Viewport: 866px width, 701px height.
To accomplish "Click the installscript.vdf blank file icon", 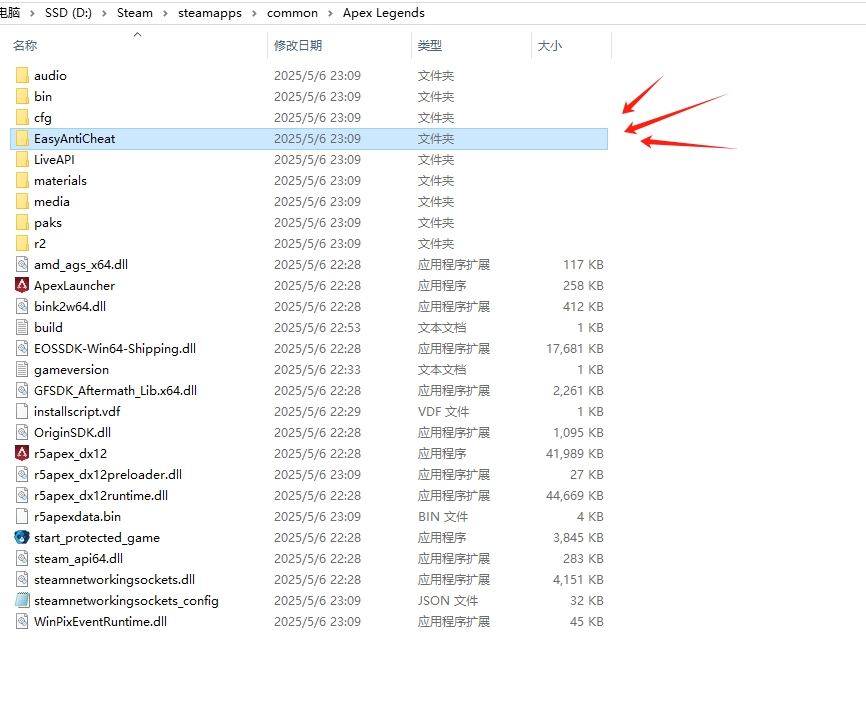I will pos(22,412).
